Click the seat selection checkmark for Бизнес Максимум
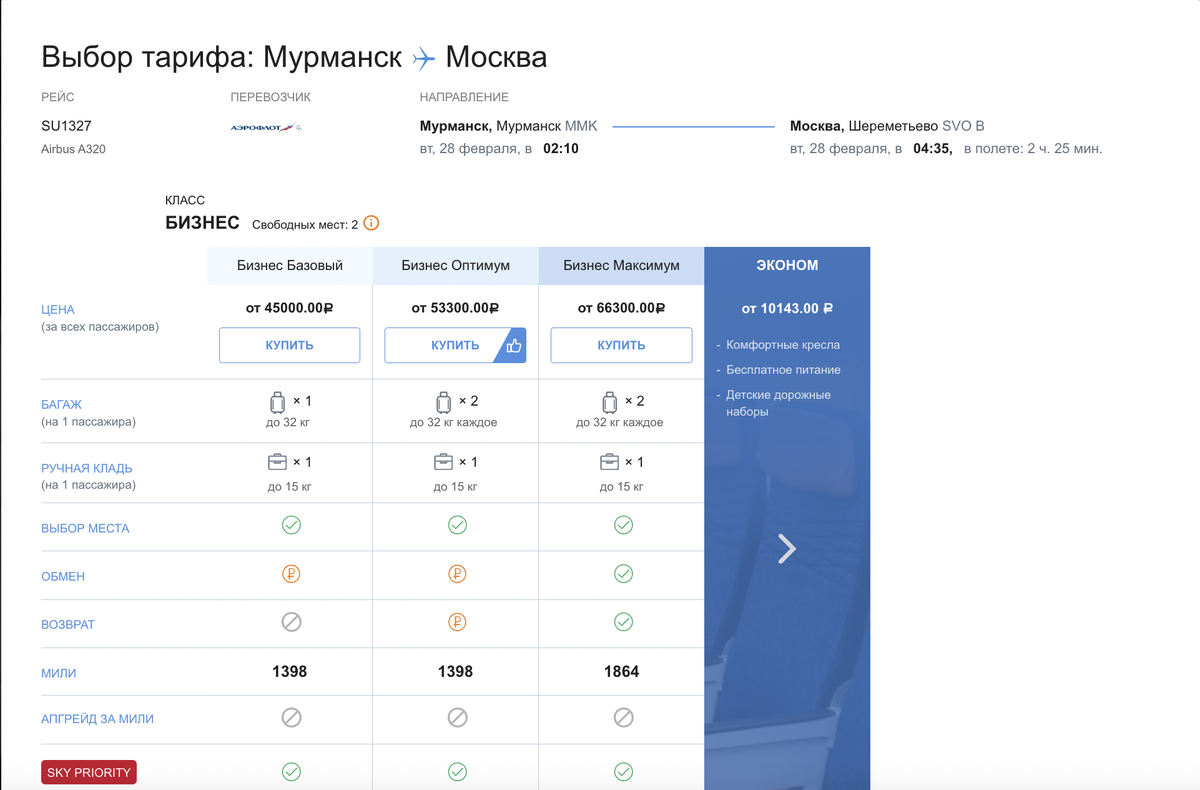The height and width of the screenshot is (790, 1200). pyautogui.click(x=623, y=525)
